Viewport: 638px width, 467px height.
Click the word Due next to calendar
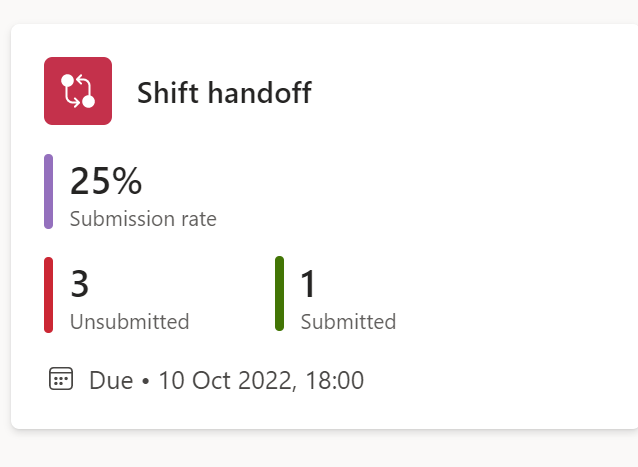tap(111, 380)
